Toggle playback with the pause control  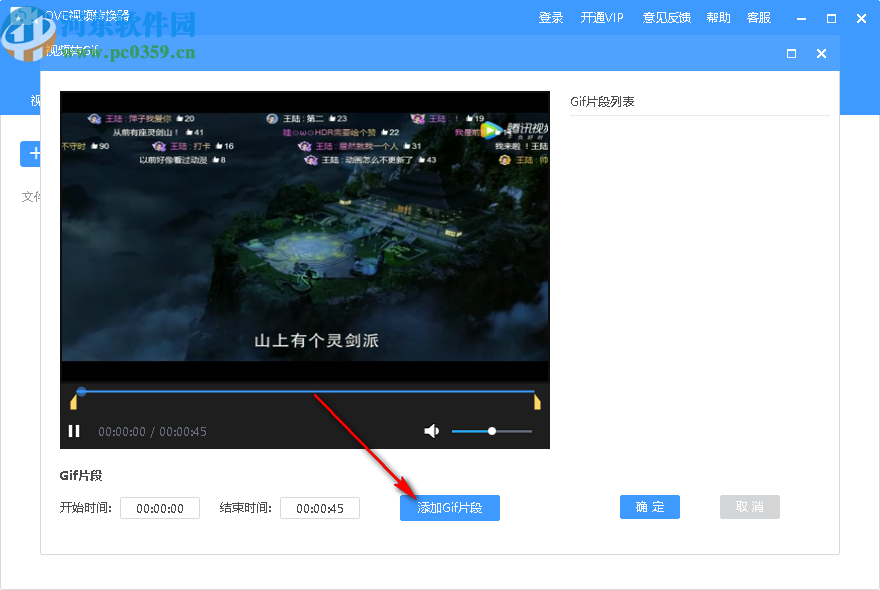coord(75,430)
